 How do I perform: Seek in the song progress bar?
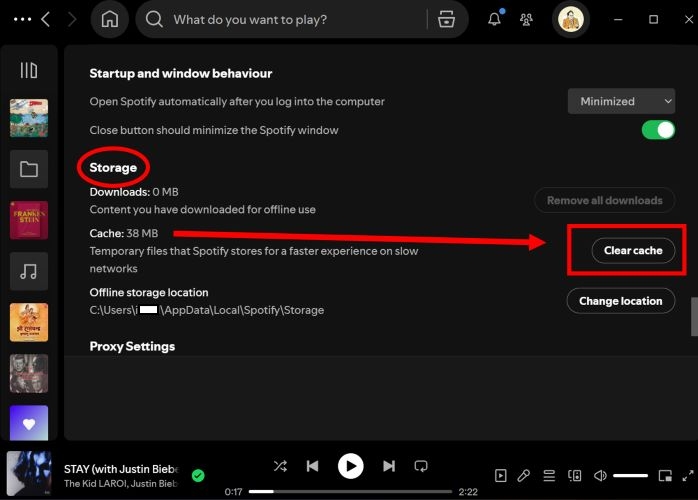point(350,492)
